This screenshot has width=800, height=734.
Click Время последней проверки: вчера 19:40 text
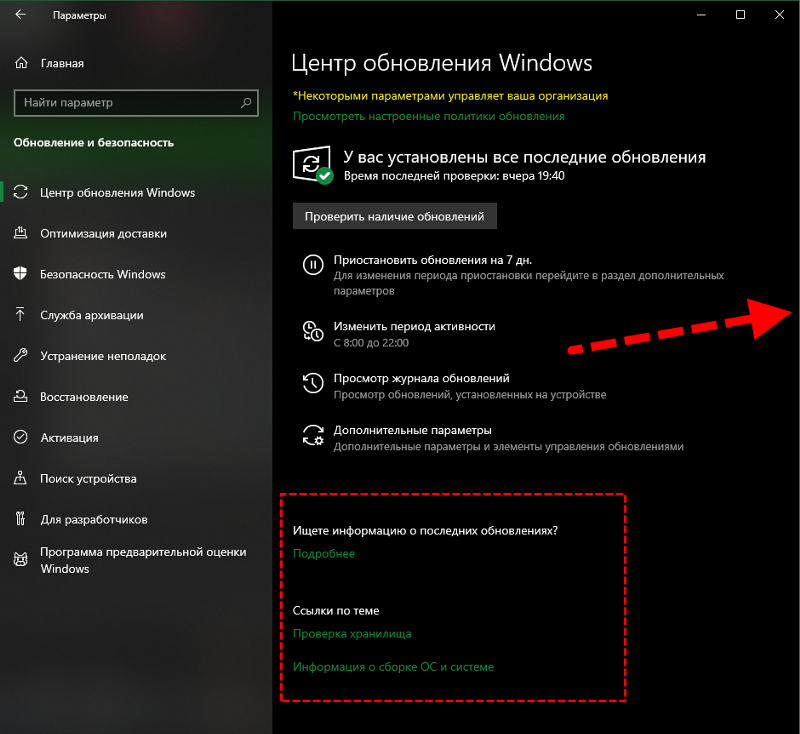[x=454, y=176]
